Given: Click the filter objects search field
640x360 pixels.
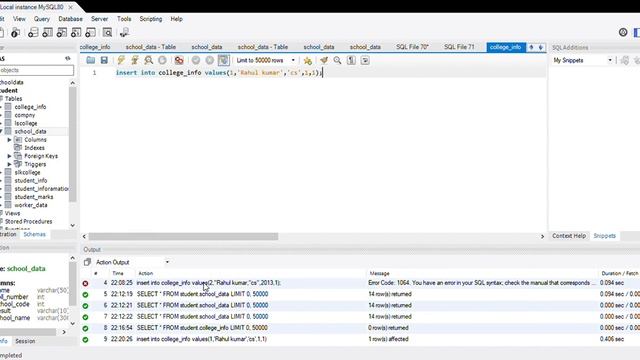Looking at the screenshot, I should [x=37, y=70].
